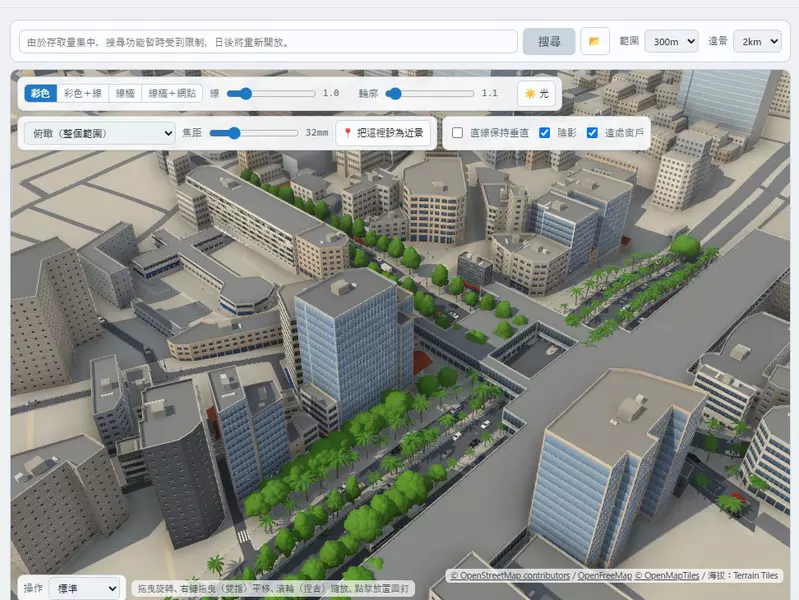The height and width of the screenshot is (600, 799).
Task: Uncheck the 陰影 shadow checkbox
Action: coord(544,133)
